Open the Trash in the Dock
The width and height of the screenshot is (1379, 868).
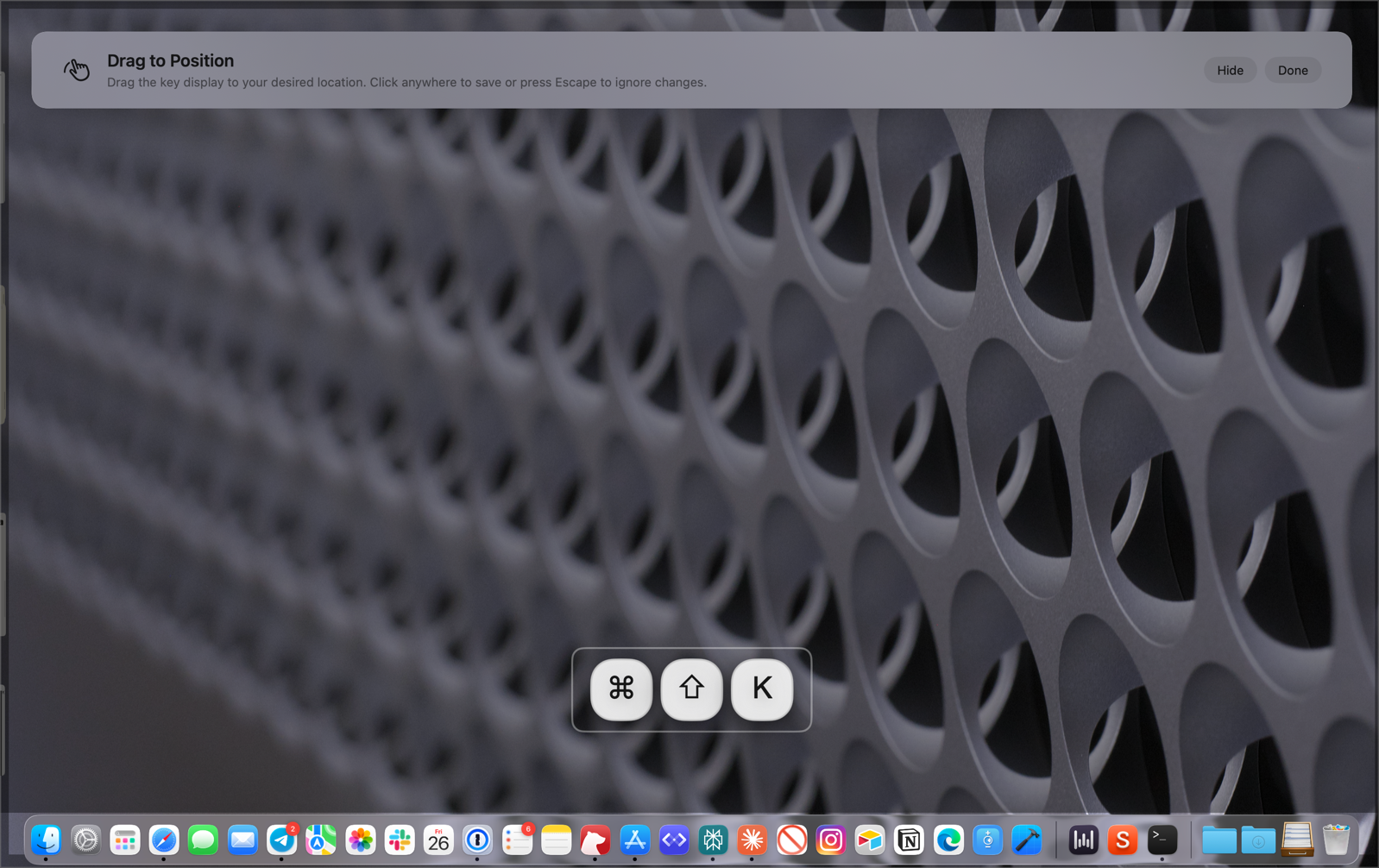coord(1337,840)
